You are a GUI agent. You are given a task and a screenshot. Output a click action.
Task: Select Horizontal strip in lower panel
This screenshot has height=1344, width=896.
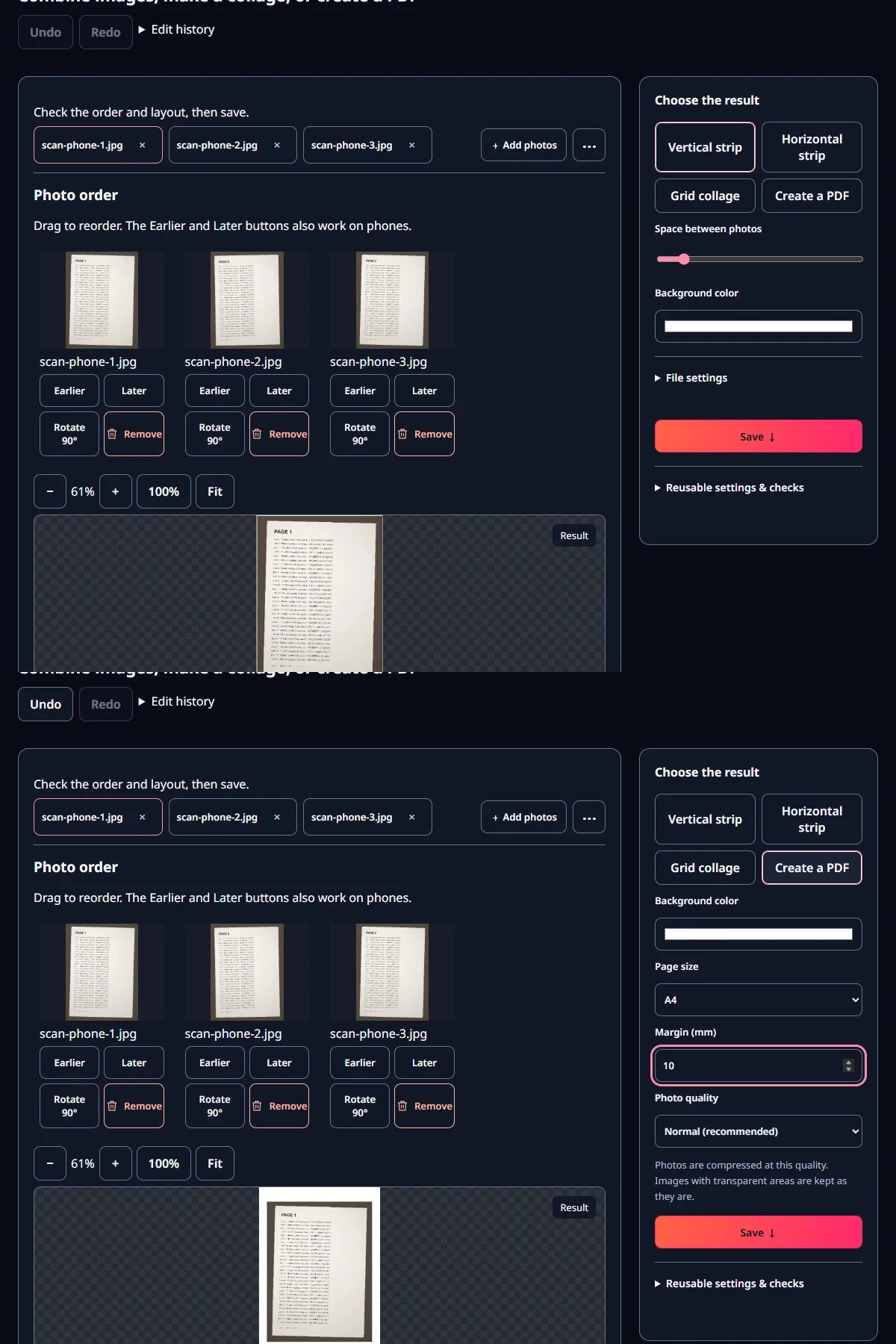(x=812, y=819)
